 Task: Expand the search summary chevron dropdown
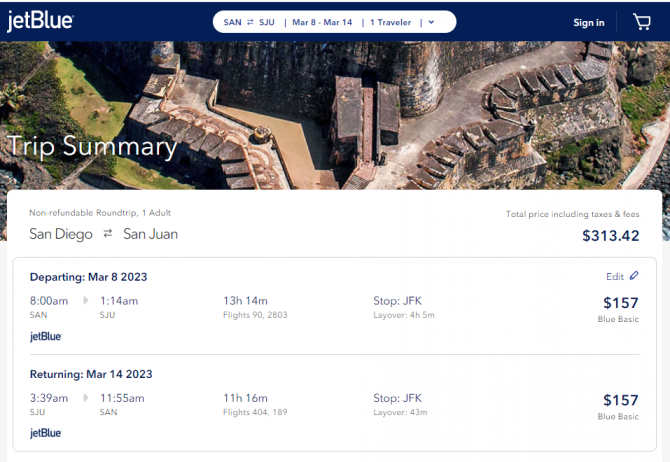(431, 22)
